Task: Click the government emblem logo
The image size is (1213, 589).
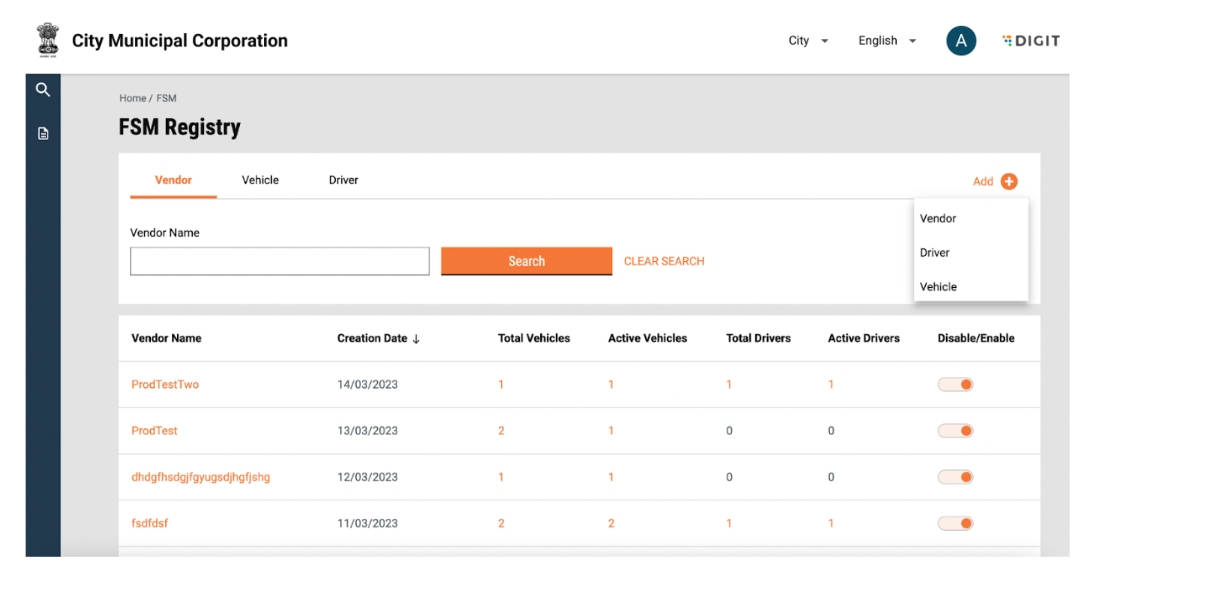Action: click(47, 40)
